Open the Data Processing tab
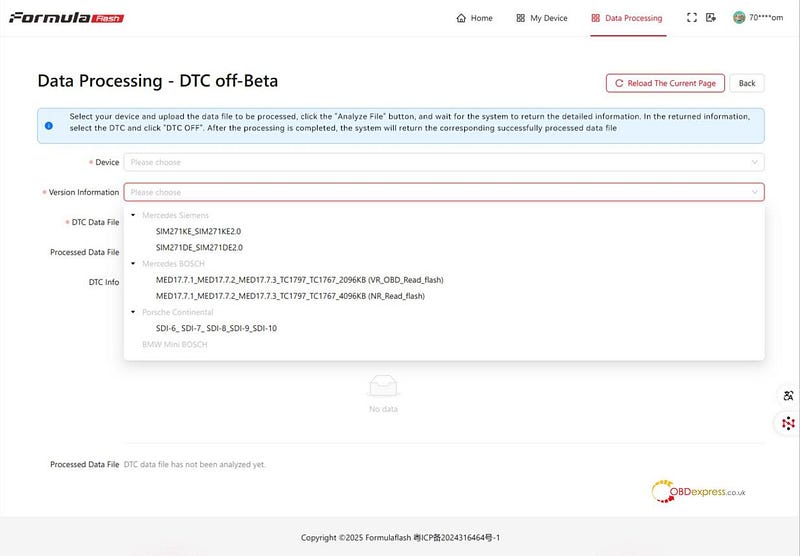Screen dimensions: 800x556 (x=627, y=18)
